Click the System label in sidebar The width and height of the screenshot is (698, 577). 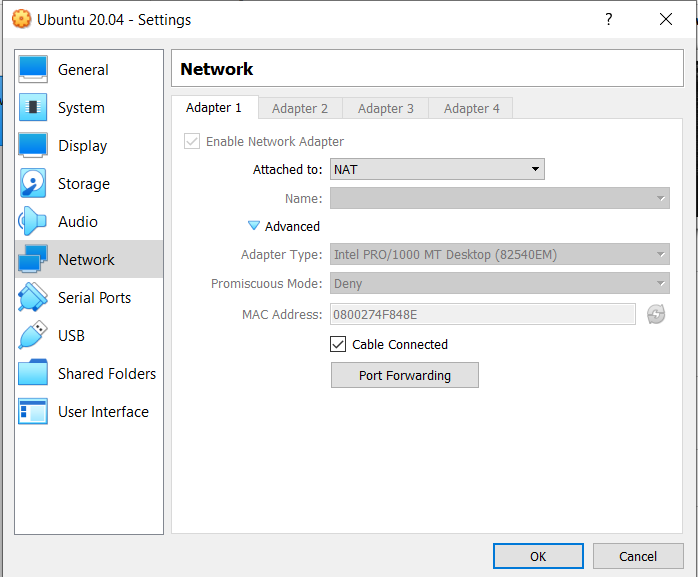[x=81, y=108]
